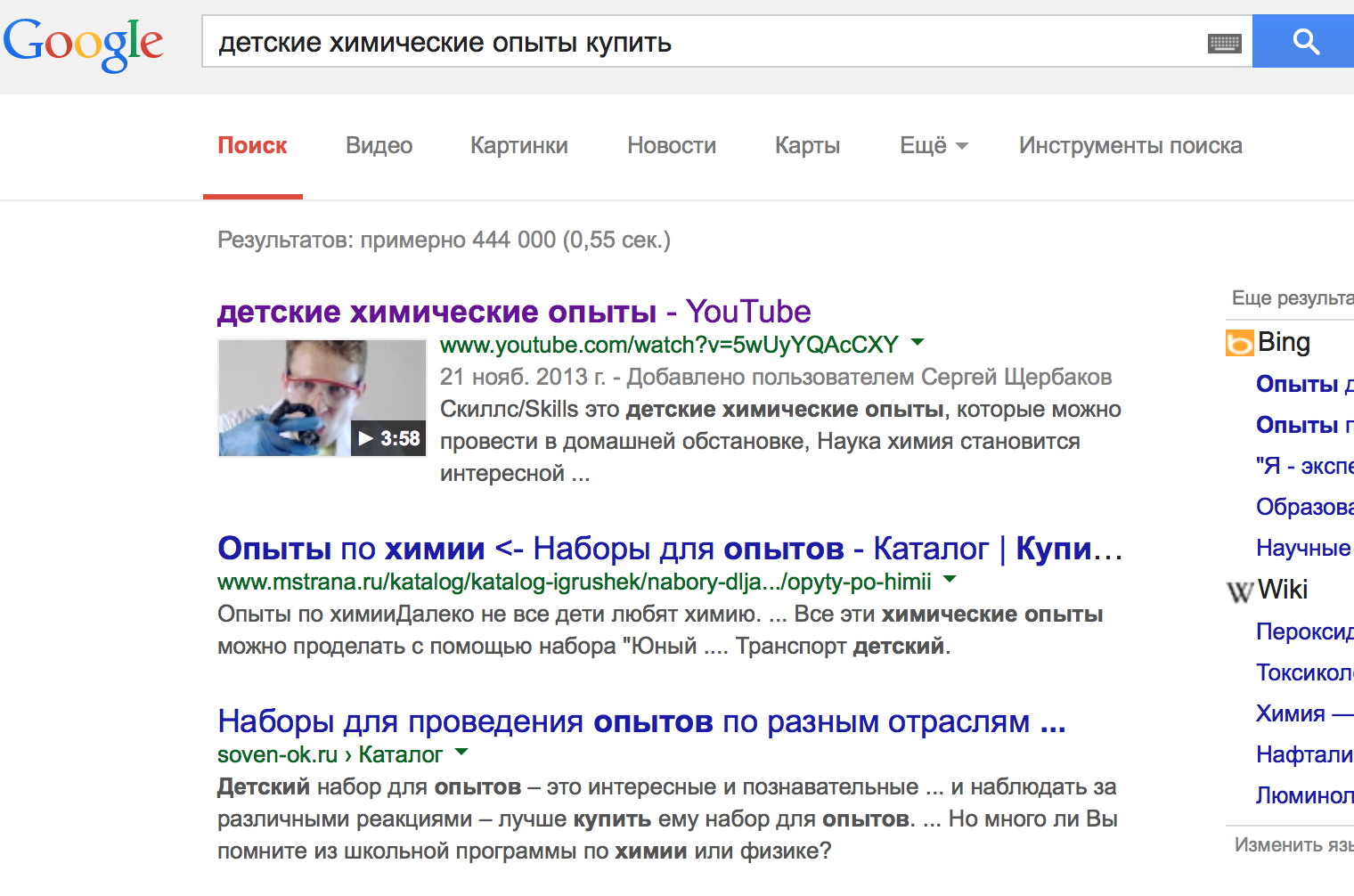Open 'Наборы для проведения опытов' result
Image resolution: width=1354 pixels, height=896 pixels.
(641, 721)
